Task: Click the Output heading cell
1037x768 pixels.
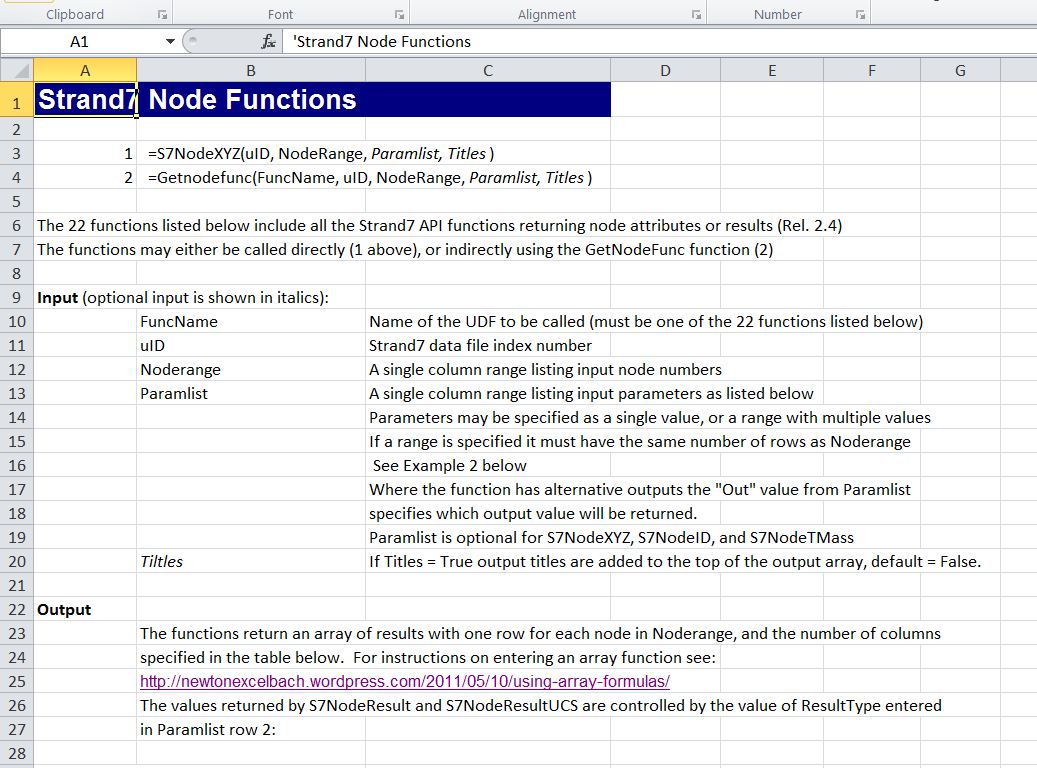Action: pyautogui.click(x=64, y=610)
